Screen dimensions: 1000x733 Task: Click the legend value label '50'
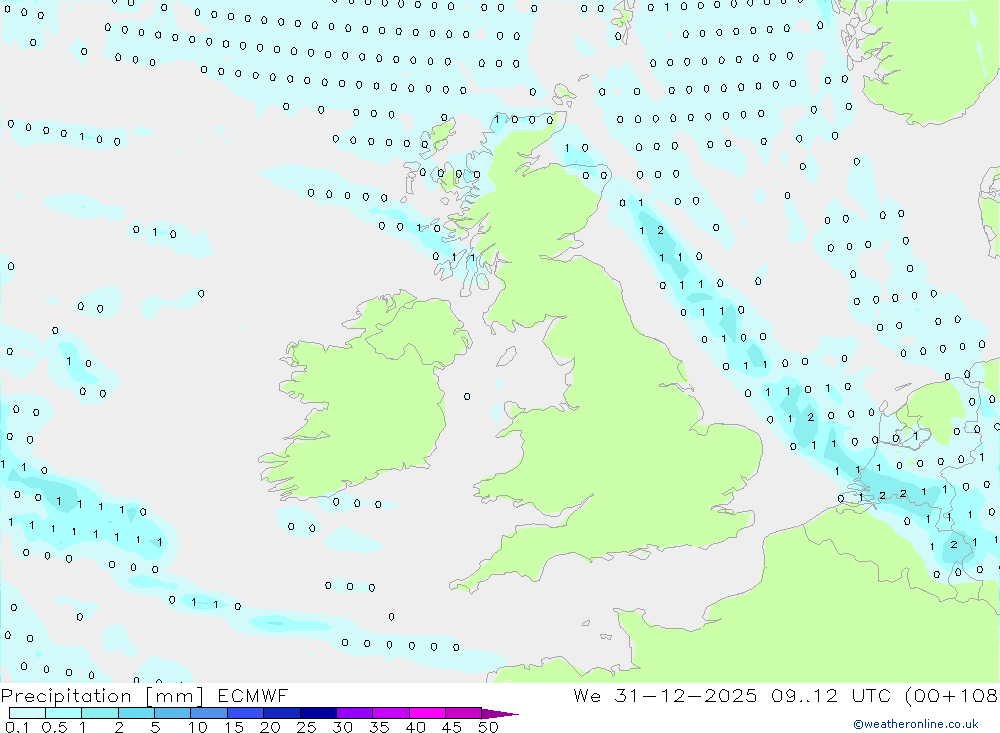[x=488, y=727]
